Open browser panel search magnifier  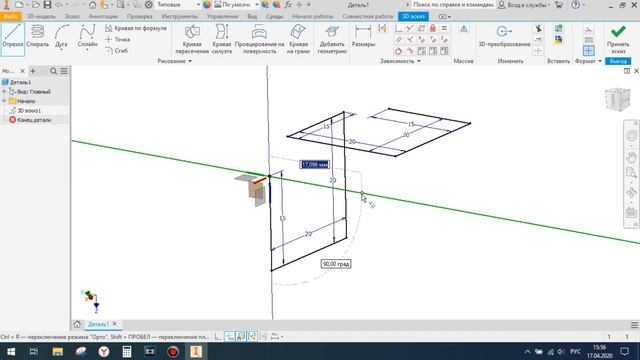coord(53,71)
